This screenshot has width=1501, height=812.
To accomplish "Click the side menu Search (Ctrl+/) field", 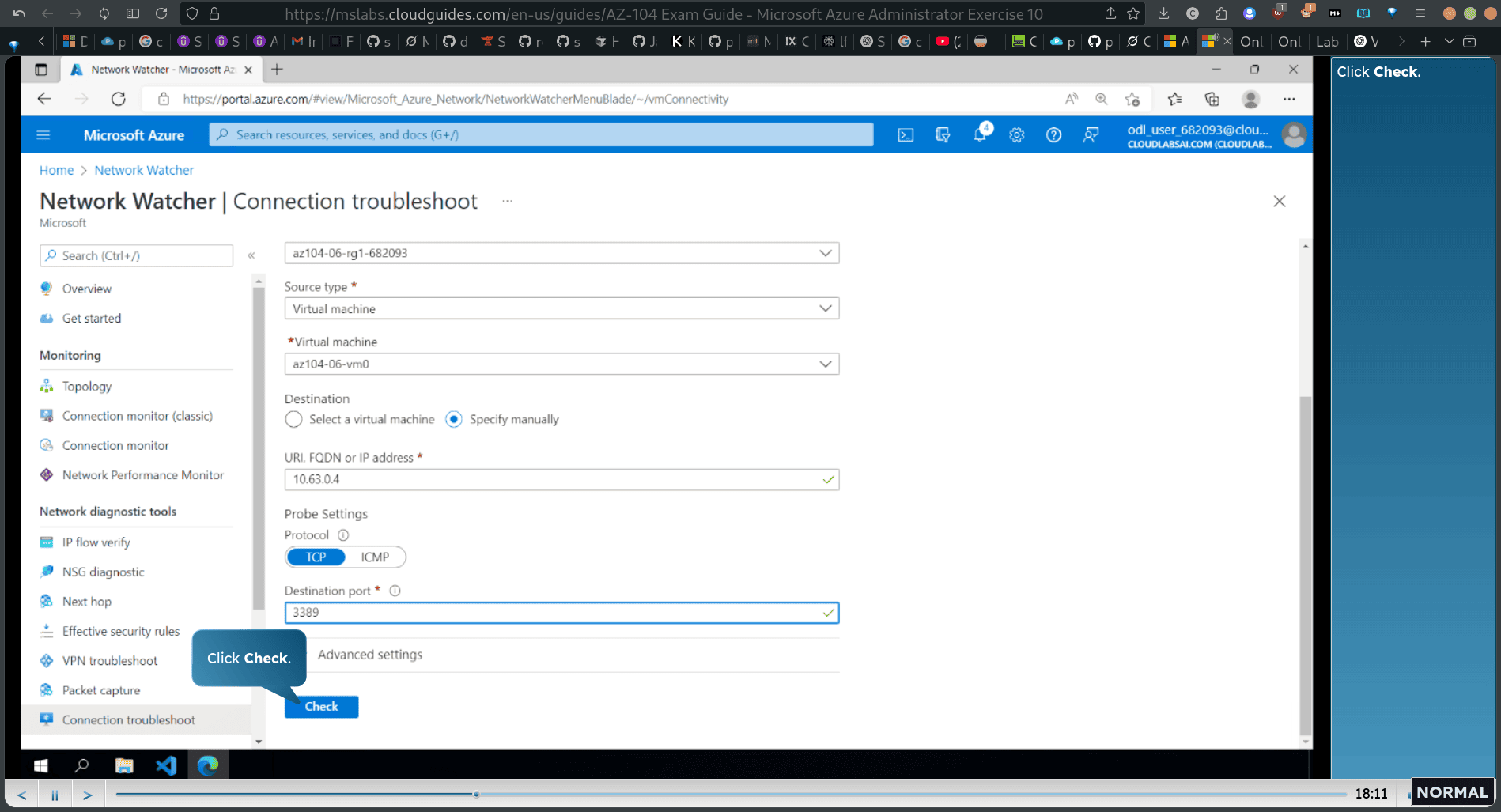I will tap(137, 255).
